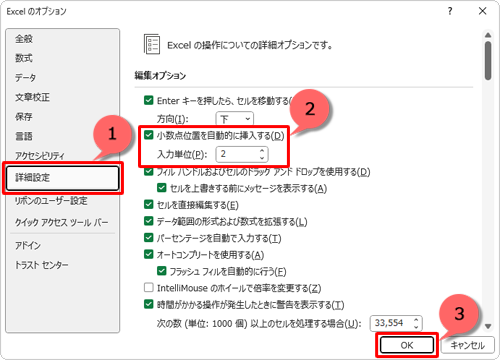Click the Excel の操作についての詳細オプション text
Viewport: 500px width, 360px height.
point(250,45)
